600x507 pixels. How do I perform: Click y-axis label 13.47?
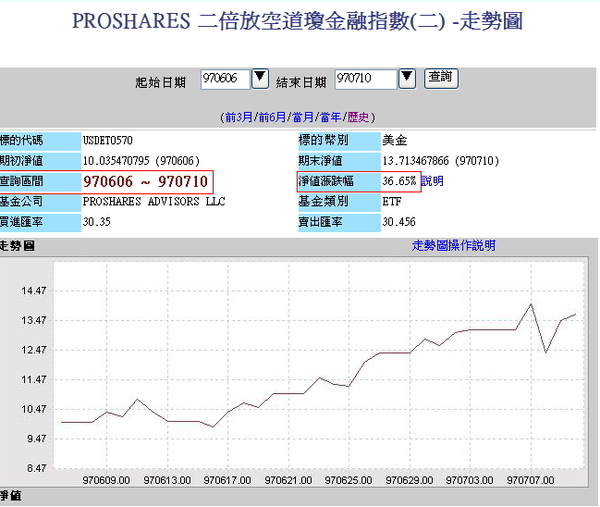pos(34,320)
